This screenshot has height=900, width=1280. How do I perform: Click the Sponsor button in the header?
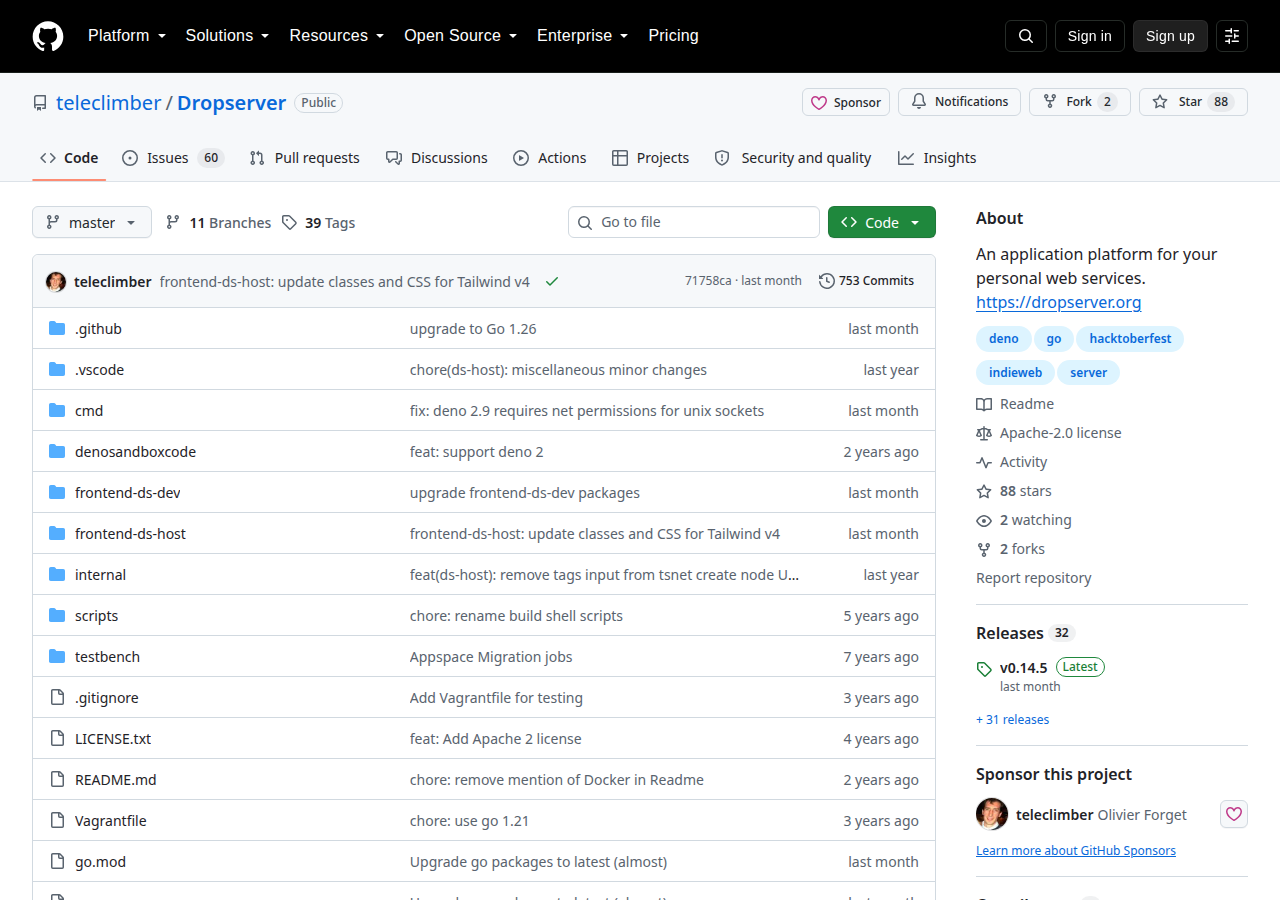[x=846, y=102]
